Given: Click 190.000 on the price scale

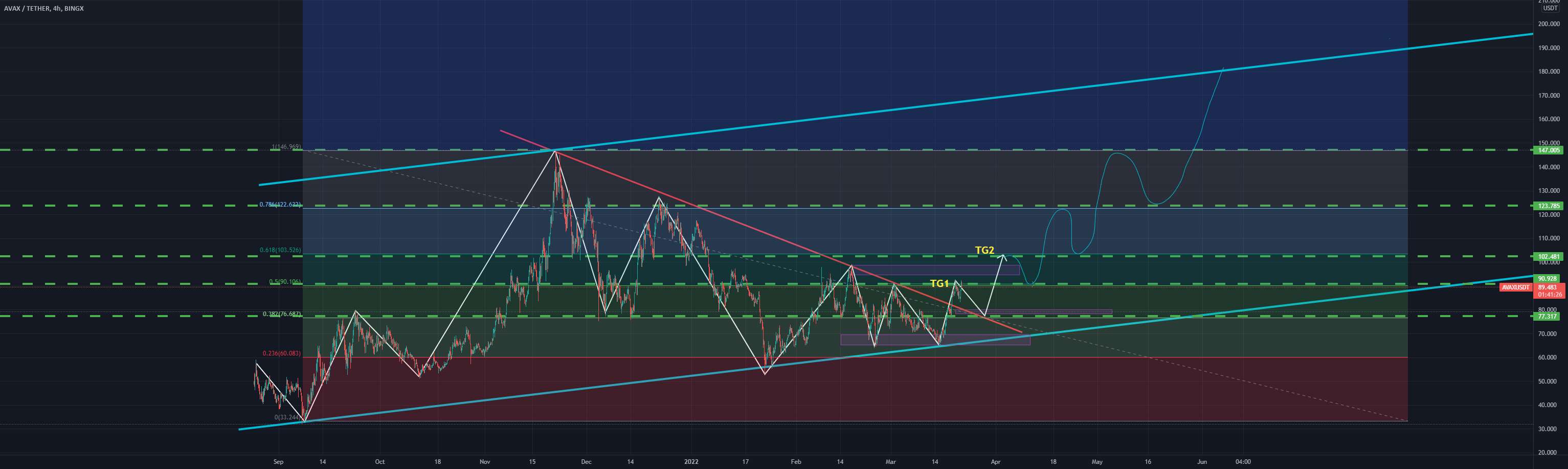Looking at the screenshot, I should click(x=1548, y=48).
